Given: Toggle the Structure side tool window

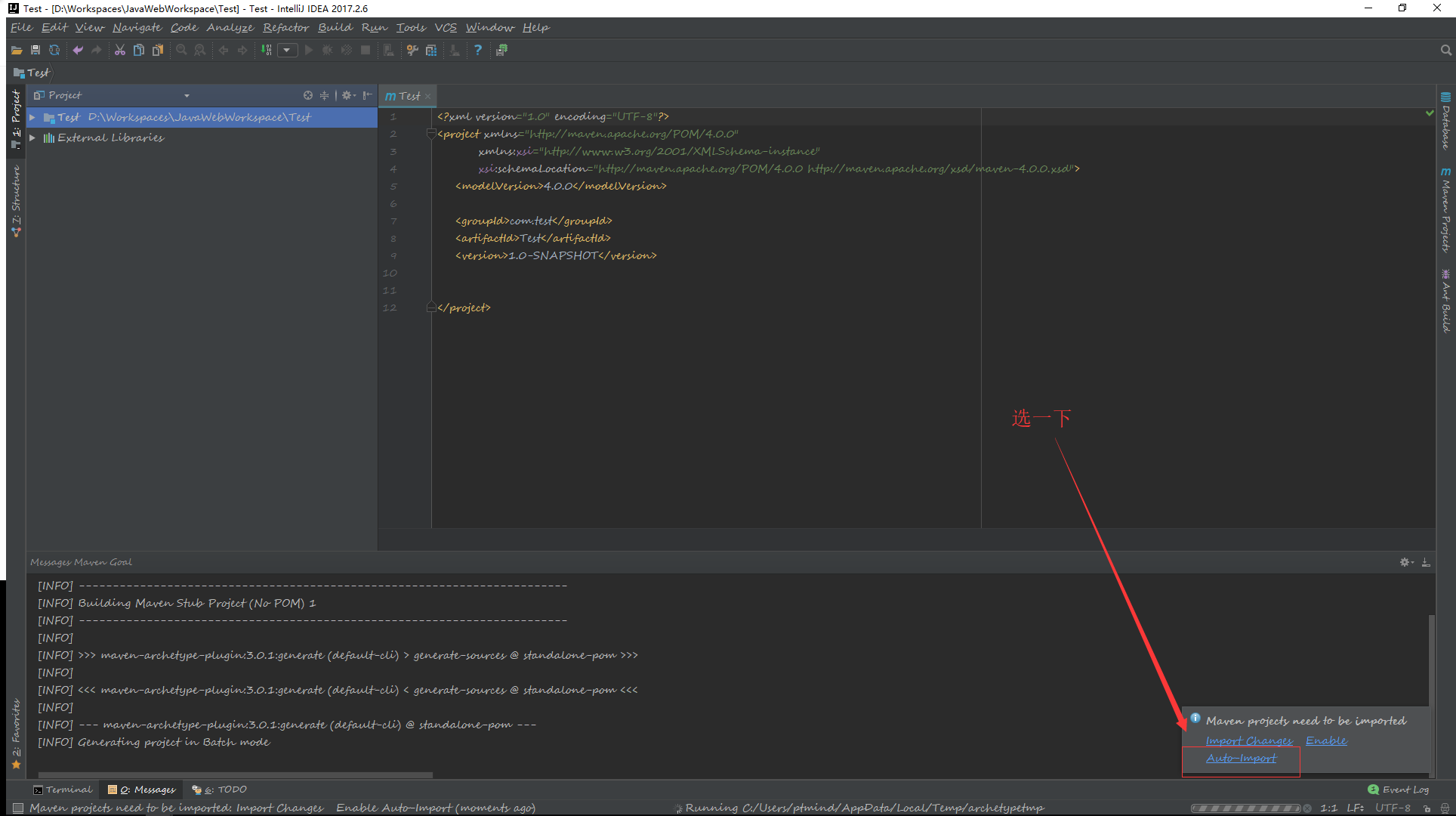Looking at the screenshot, I should (16, 201).
